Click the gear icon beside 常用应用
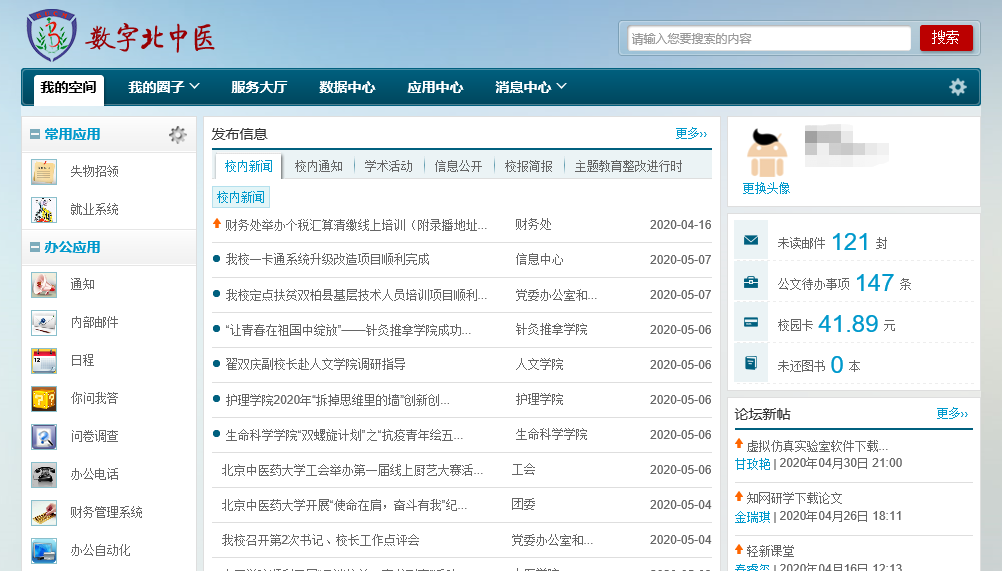The image size is (1002, 571). coord(177,134)
